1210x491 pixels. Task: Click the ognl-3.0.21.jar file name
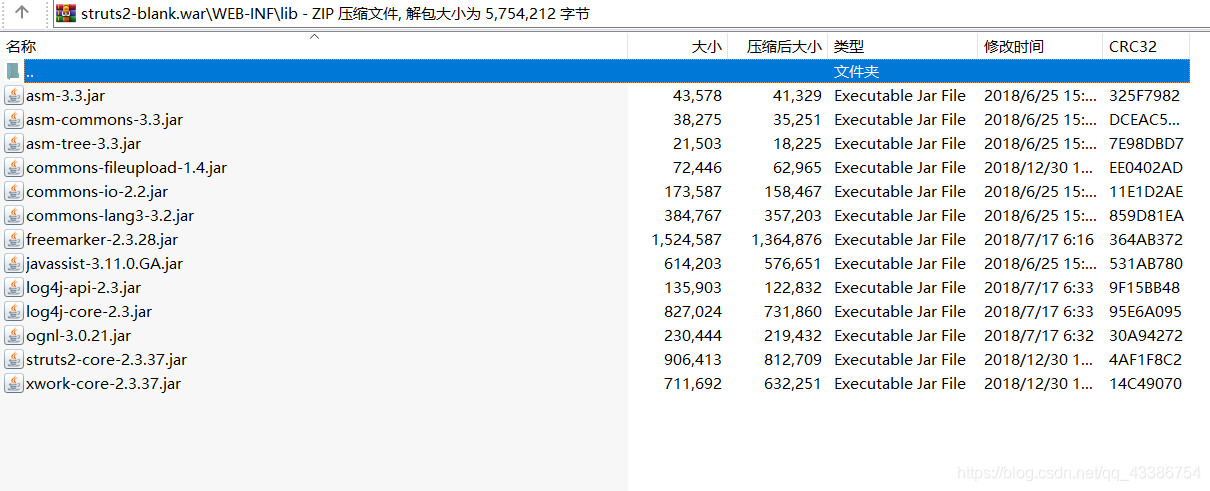pyautogui.click(x=78, y=336)
